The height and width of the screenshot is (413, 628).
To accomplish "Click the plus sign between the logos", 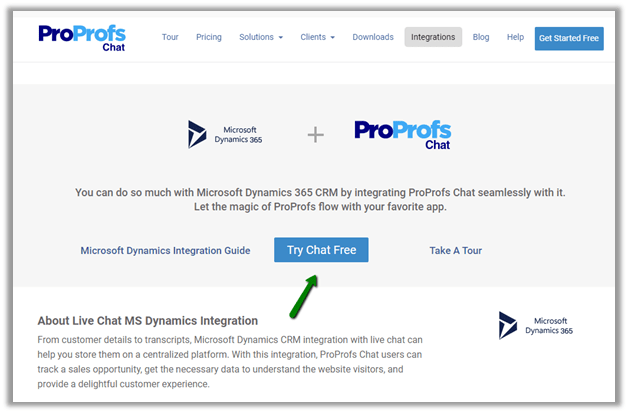I will coord(315,134).
